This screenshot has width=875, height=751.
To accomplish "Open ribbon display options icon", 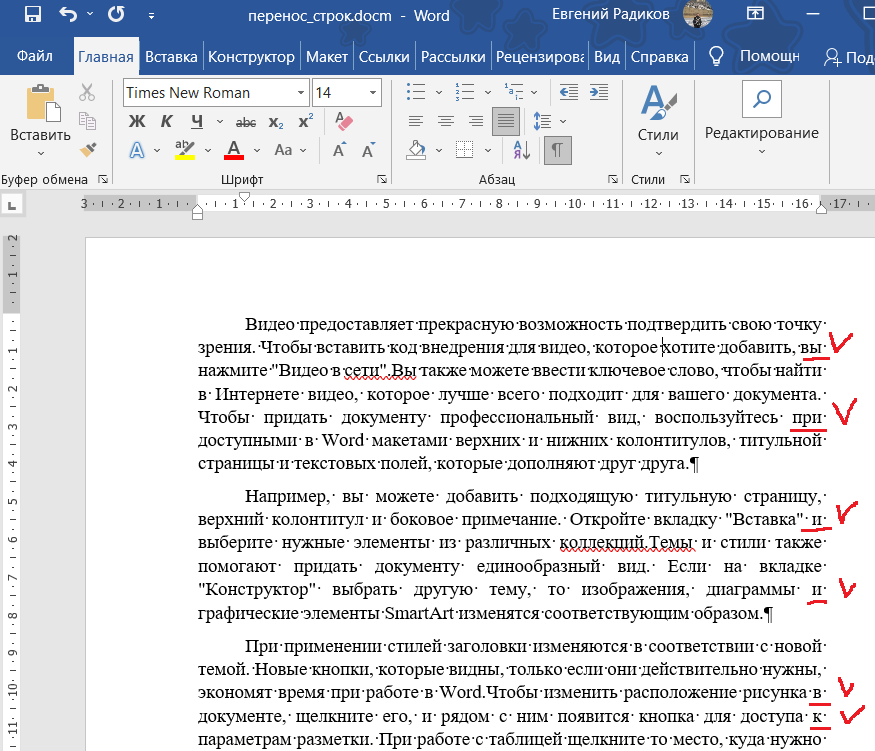I will click(x=755, y=13).
